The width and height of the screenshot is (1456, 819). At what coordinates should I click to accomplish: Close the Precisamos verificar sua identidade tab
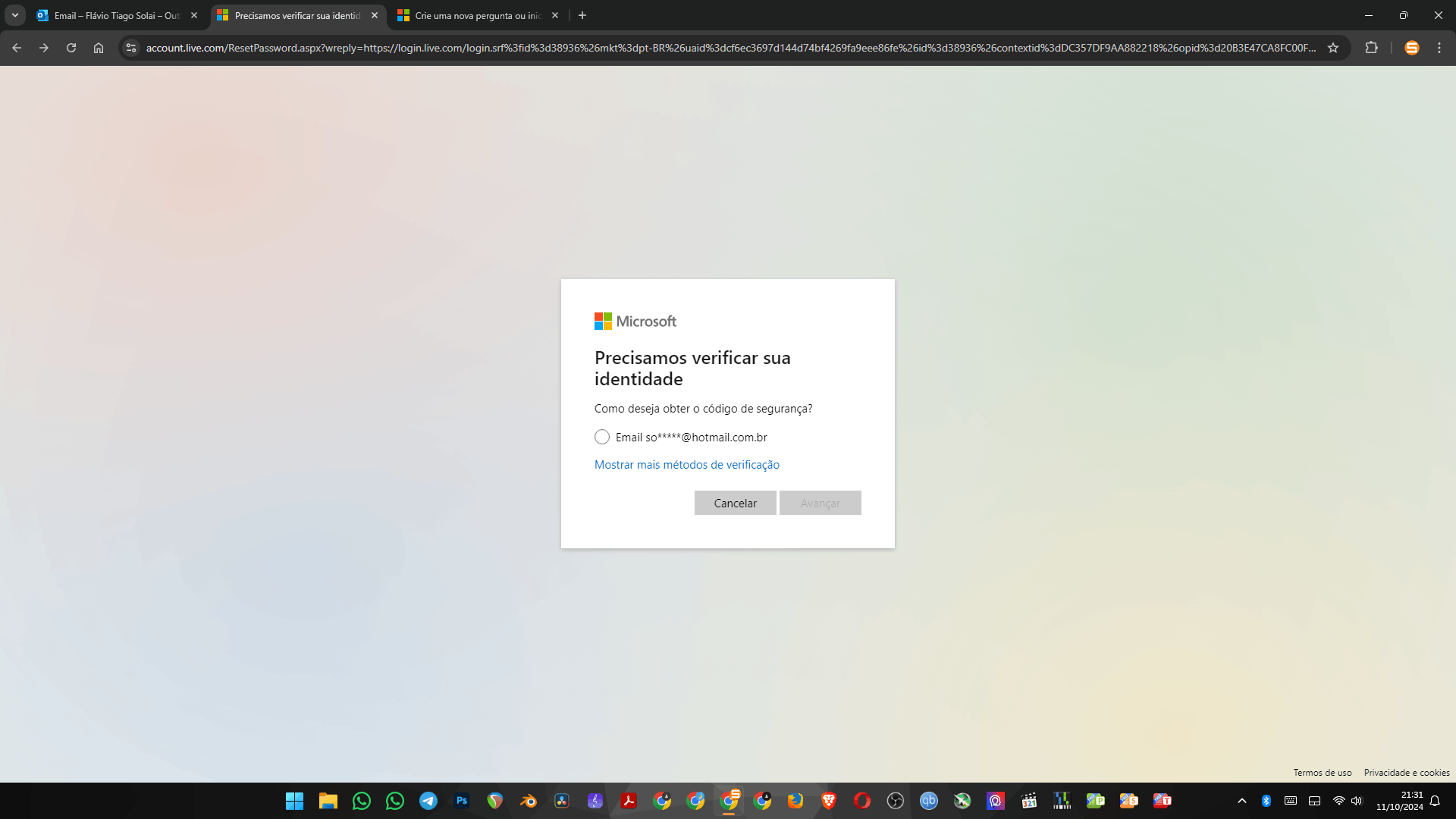pos(375,15)
